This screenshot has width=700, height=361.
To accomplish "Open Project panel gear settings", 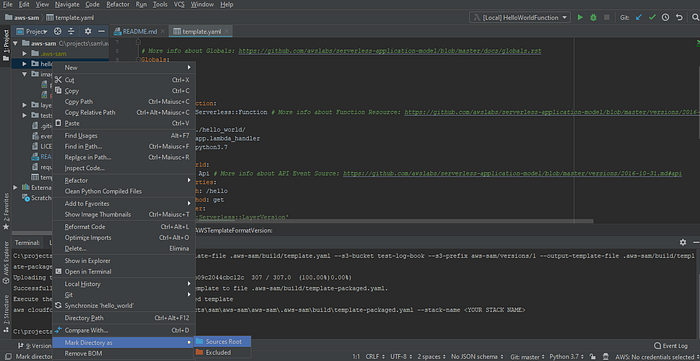I will click(88, 31).
